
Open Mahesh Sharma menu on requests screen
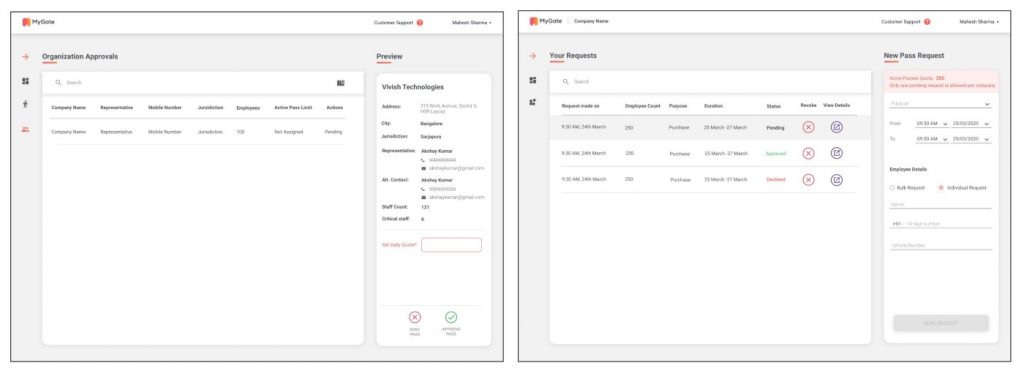coord(979,22)
